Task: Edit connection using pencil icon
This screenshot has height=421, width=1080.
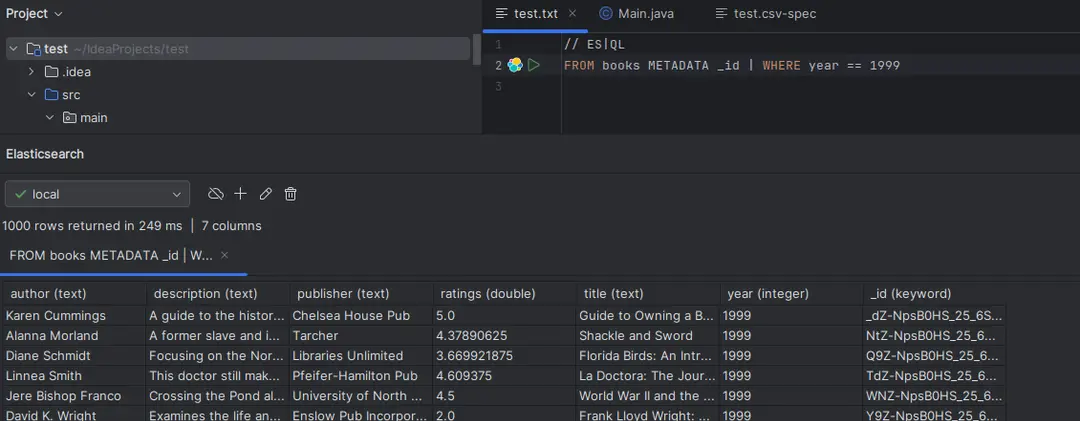Action: pos(266,194)
